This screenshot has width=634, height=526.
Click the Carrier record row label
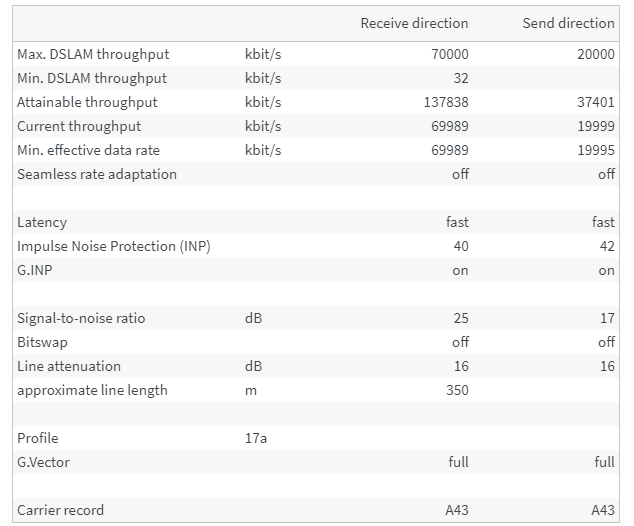tap(61, 510)
